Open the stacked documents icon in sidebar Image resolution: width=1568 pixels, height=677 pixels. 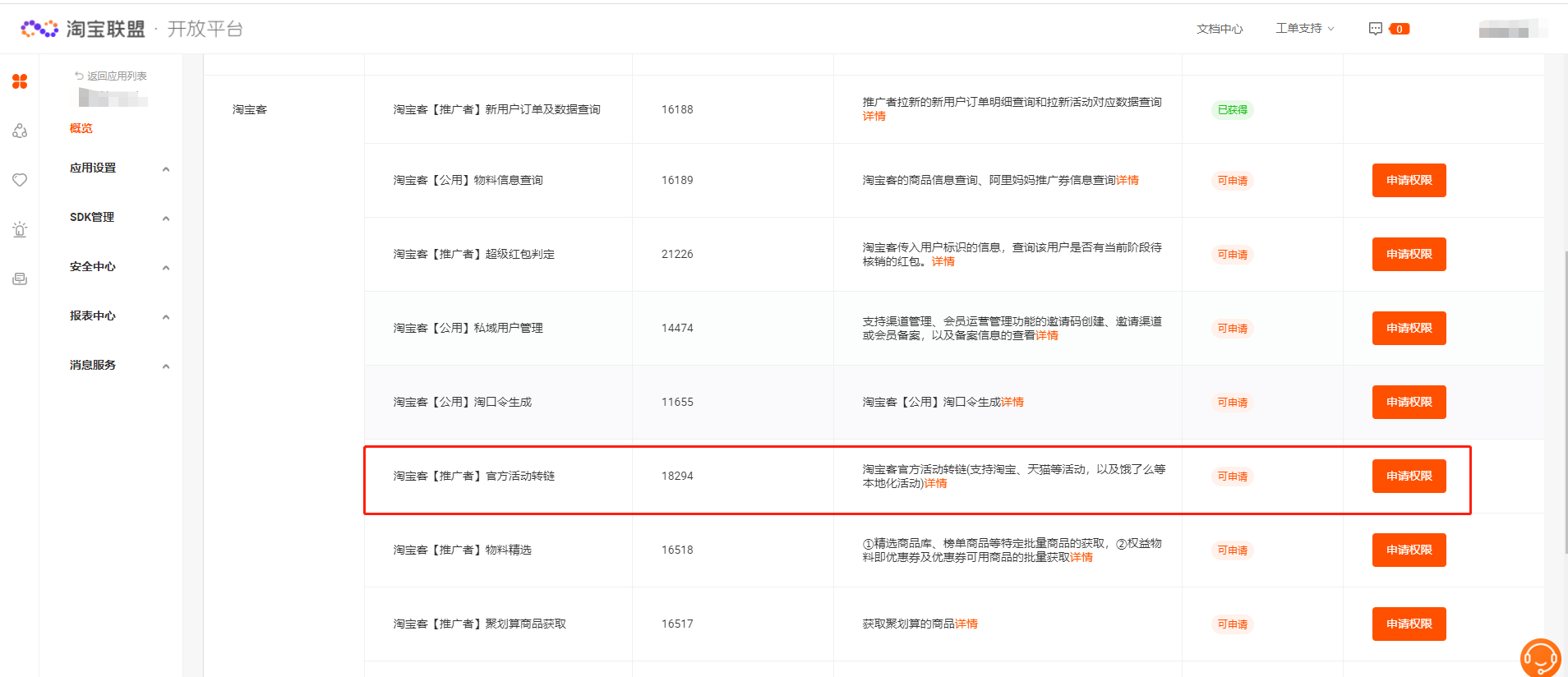[x=20, y=279]
